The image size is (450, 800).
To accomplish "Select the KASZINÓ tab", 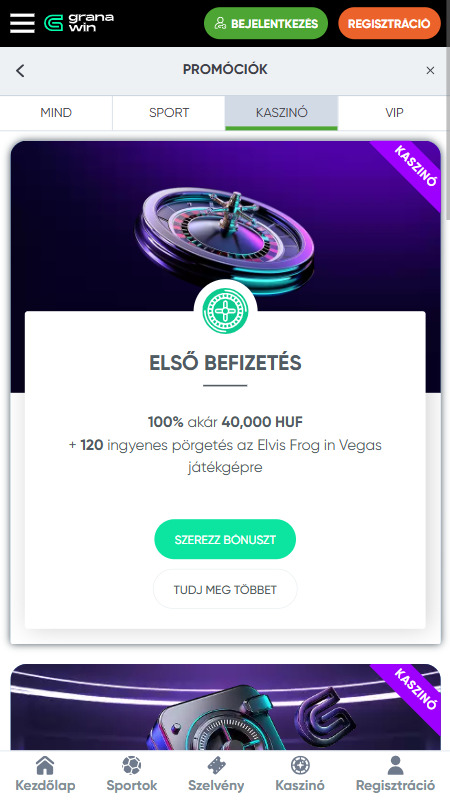I will 282,113.
